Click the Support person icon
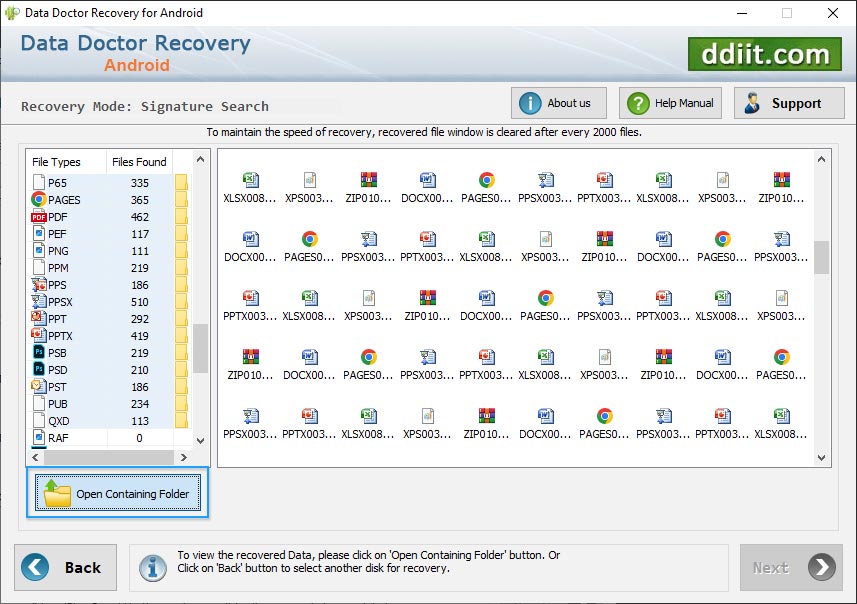This screenshot has height=604, width=857. coord(752,102)
